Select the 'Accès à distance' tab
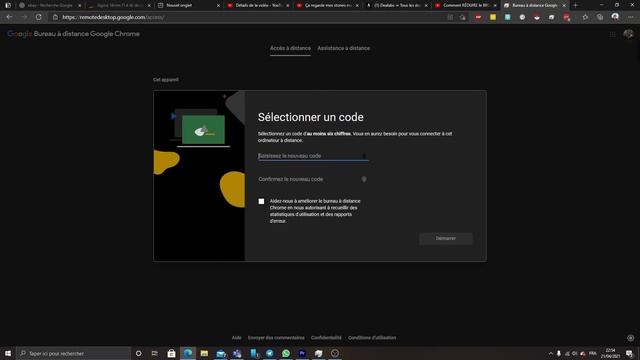This screenshot has width=640, height=360. tap(290, 48)
